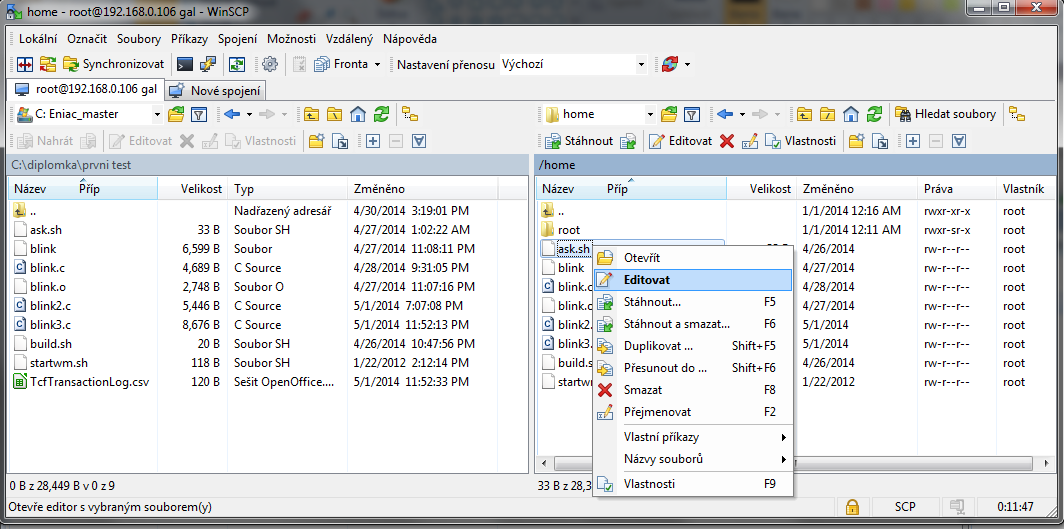Image resolution: width=1064 pixels, height=529 pixels.
Task: Open session in PuTTY icon
Action: pos(208,64)
